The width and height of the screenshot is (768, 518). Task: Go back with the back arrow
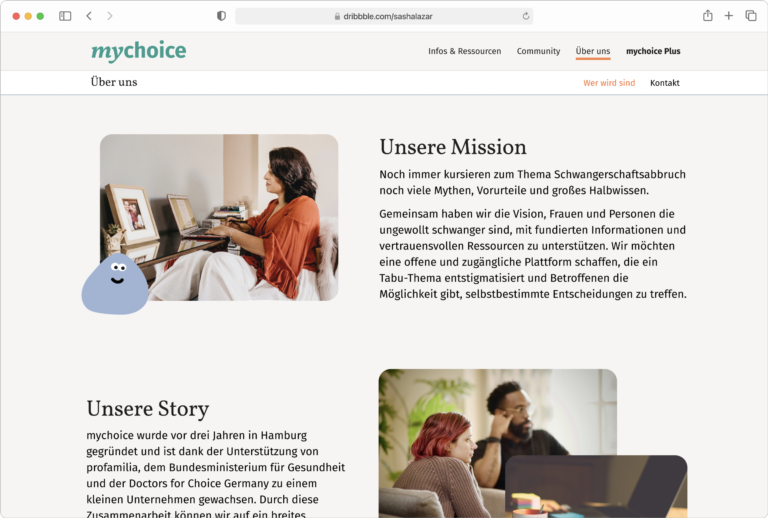[x=89, y=16]
